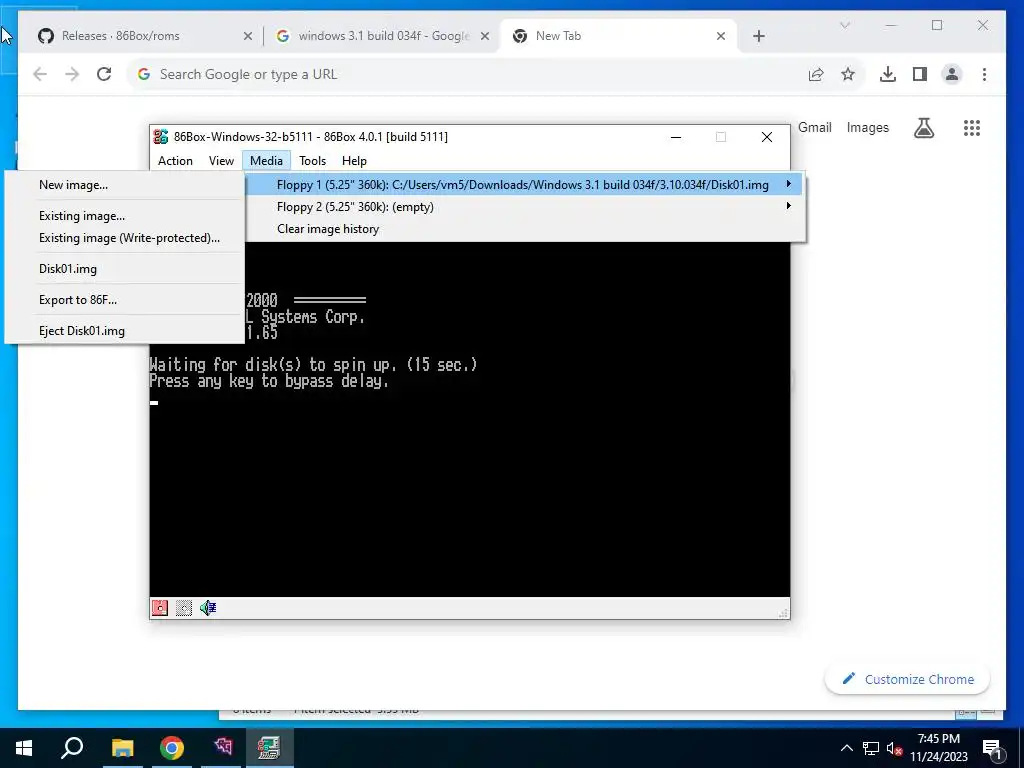Image resolution: width=1024 pixels, height=768 pixels.
Task: Open the Help menu in 86Box
Action: [x=354, y=161]
